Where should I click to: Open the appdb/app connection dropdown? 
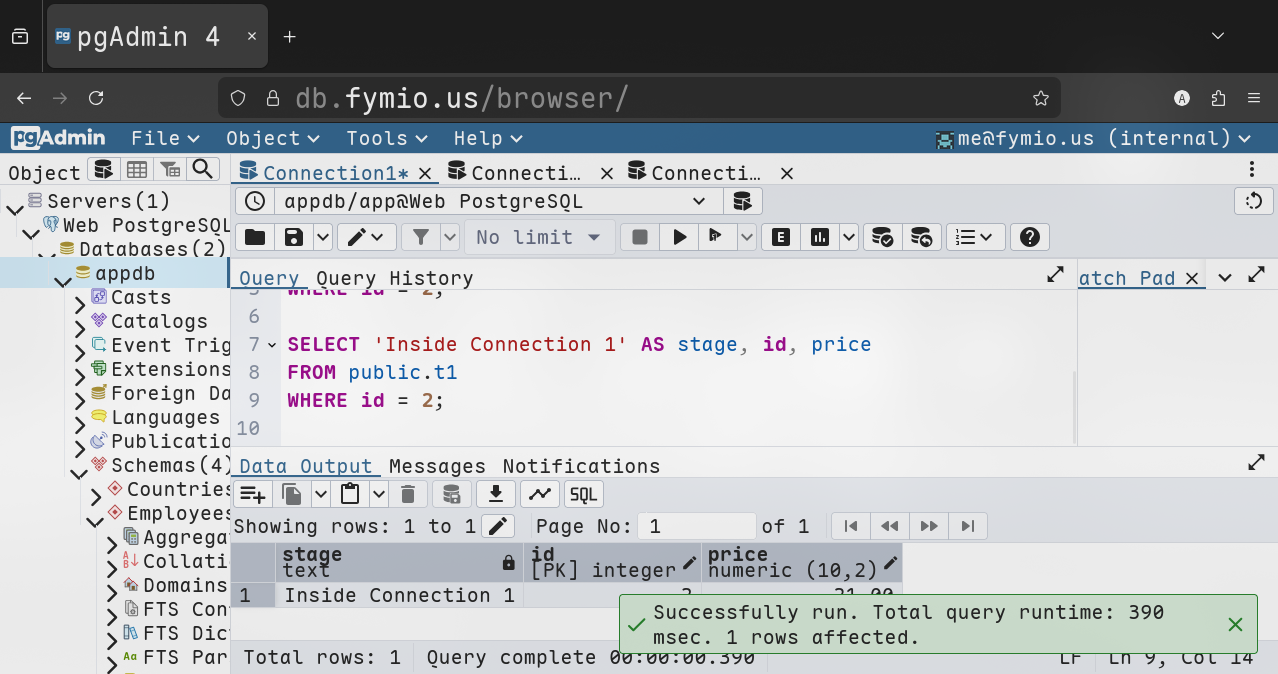(x=698, y=201)
